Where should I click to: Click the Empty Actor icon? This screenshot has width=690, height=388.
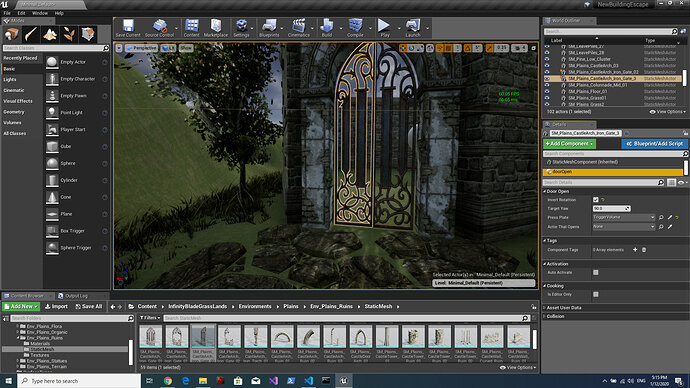tap(52, 62)
